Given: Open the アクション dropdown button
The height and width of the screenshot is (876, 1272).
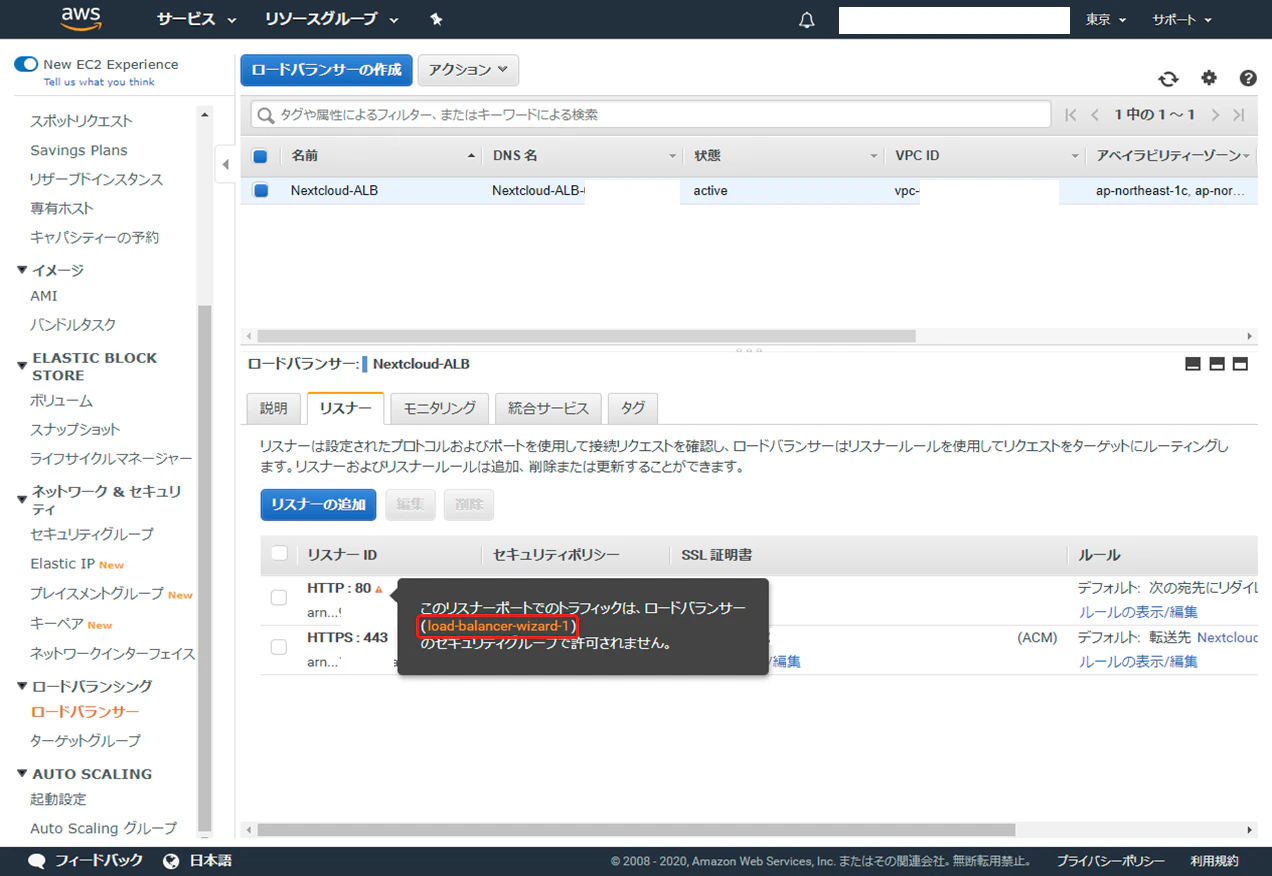Looking at the screenshot, I should pyautogui.click(x=468, y=70).
